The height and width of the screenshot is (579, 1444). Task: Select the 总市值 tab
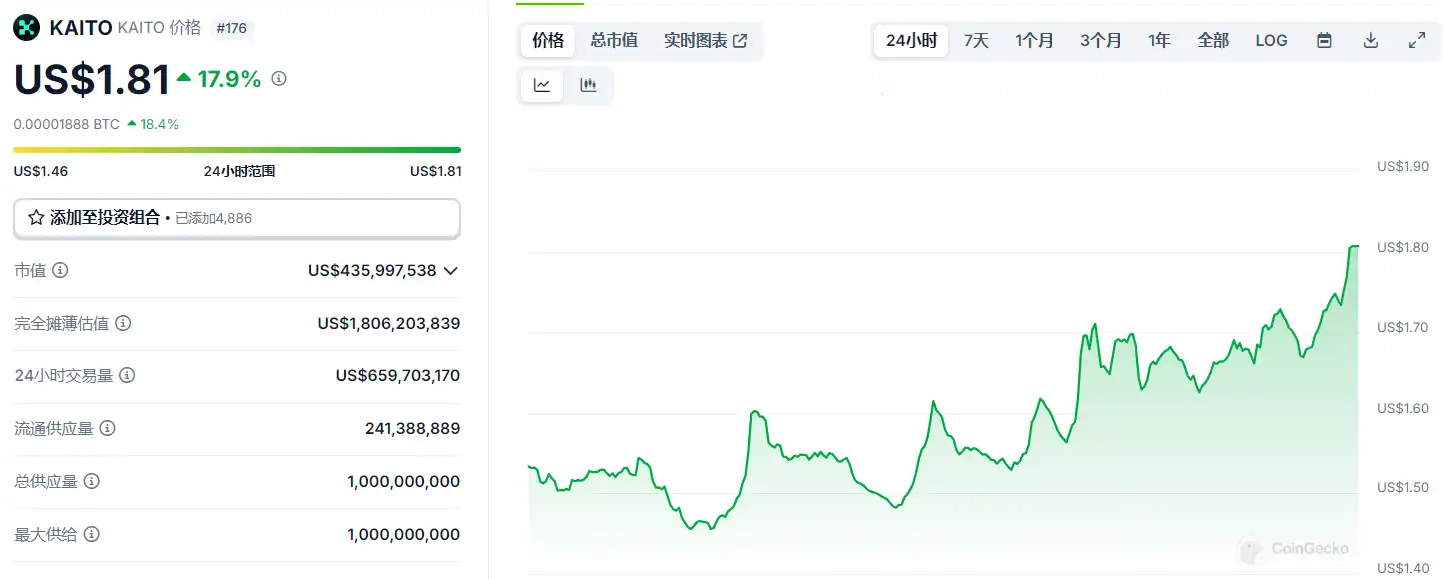pyautogui.click(x=614, y=41)
